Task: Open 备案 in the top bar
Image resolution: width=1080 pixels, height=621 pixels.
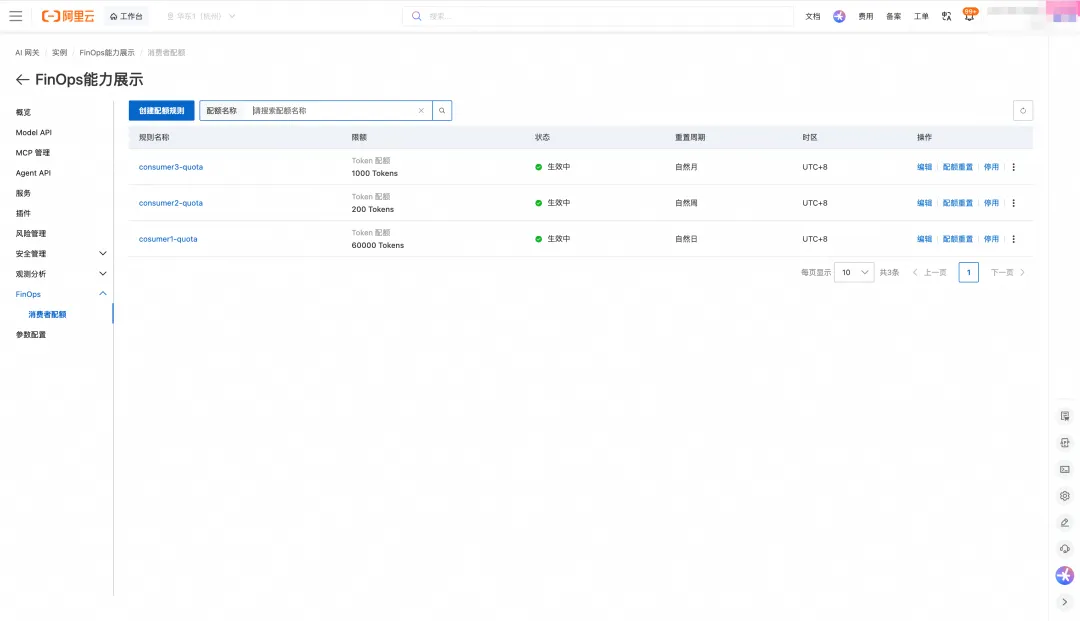Action: (x=893, y=17)
